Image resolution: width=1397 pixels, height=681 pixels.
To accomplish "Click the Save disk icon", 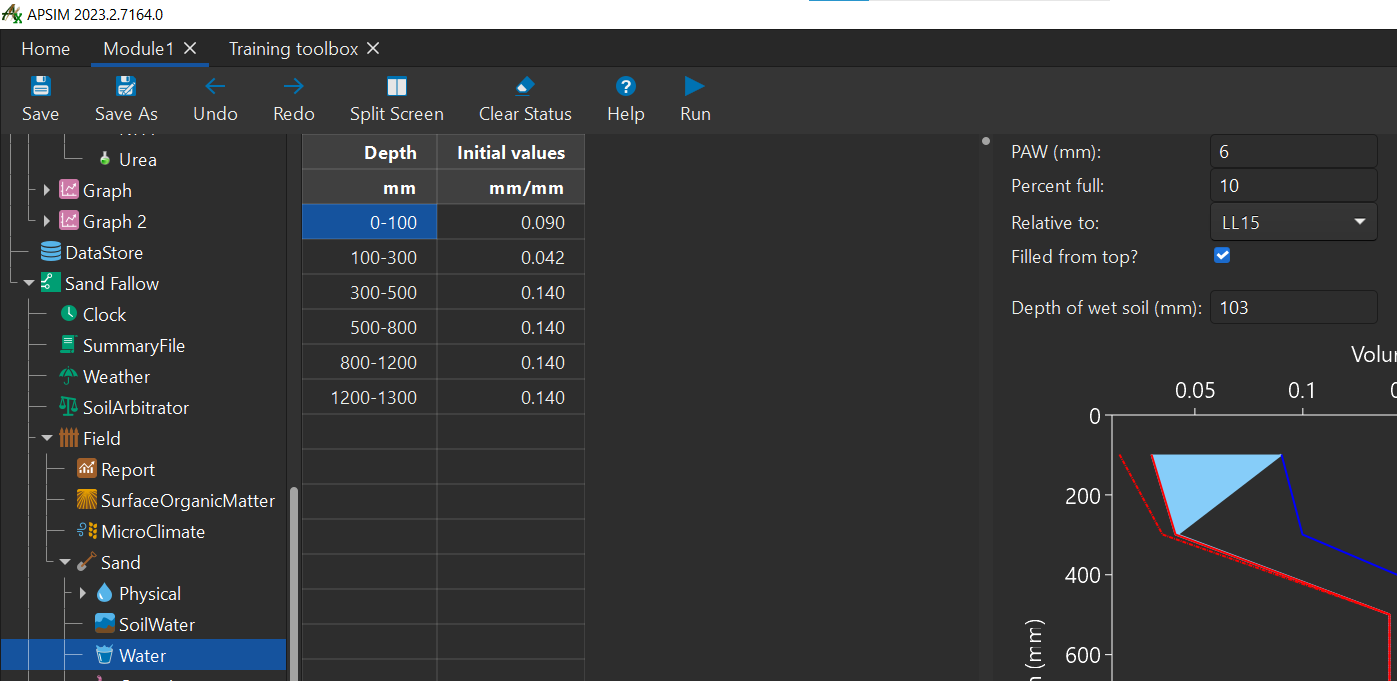I will click(x=40, y=86).
